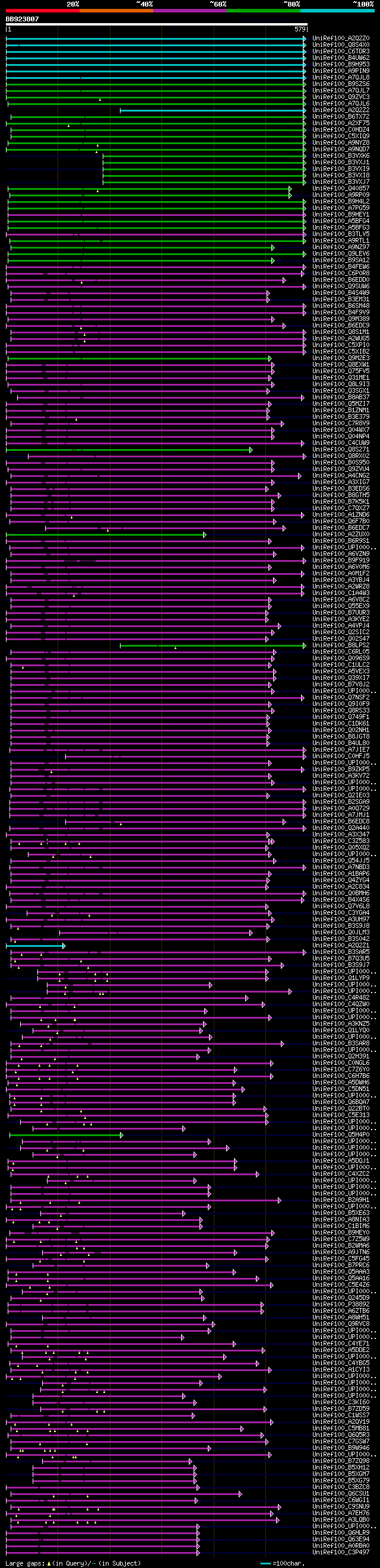The height and width of the screenshot is (1568, 380).
Task: Click the short cyan bar for A2Q2Z1
Action: pos(35,946)
